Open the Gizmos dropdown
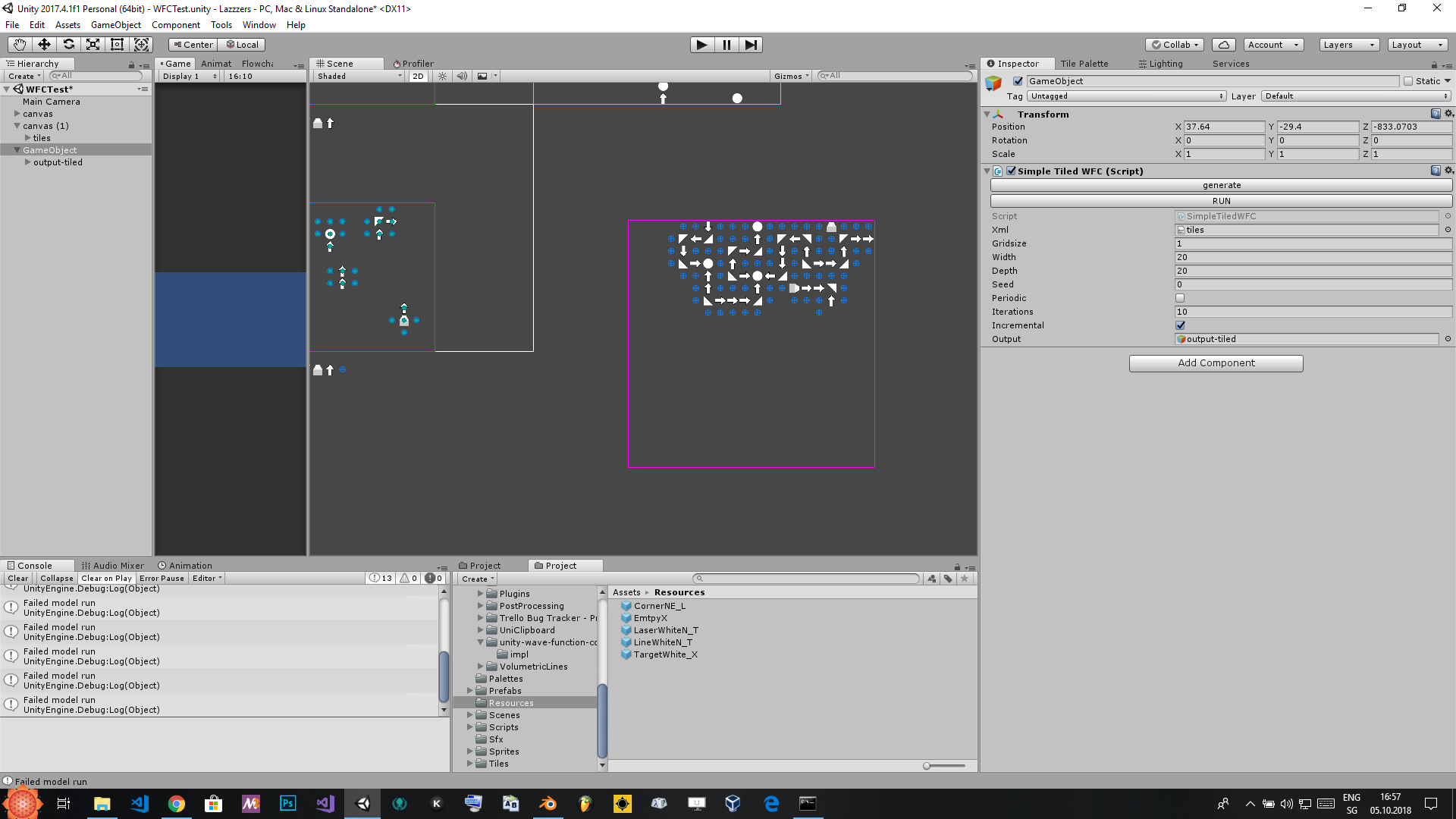1456x819 pixels. 792,76
